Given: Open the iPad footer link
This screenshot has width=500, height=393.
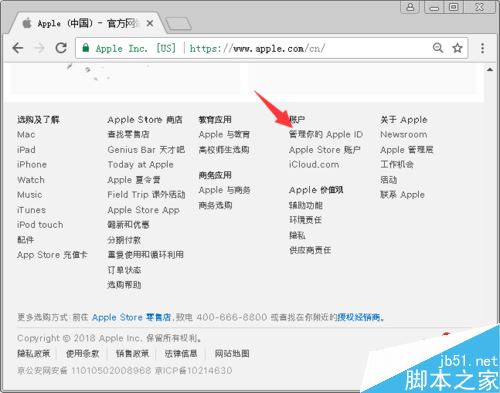Looking at the screenshot, I should pyautogui.click(x=26, y=150).
